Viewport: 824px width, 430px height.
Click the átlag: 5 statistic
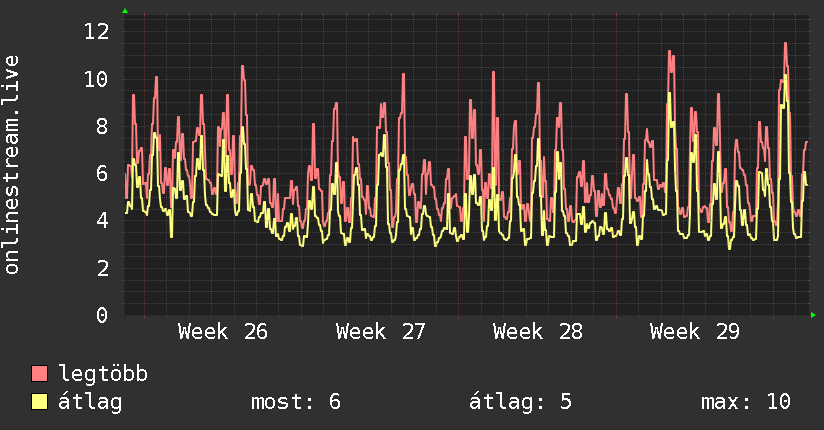[x=520, y=402]
